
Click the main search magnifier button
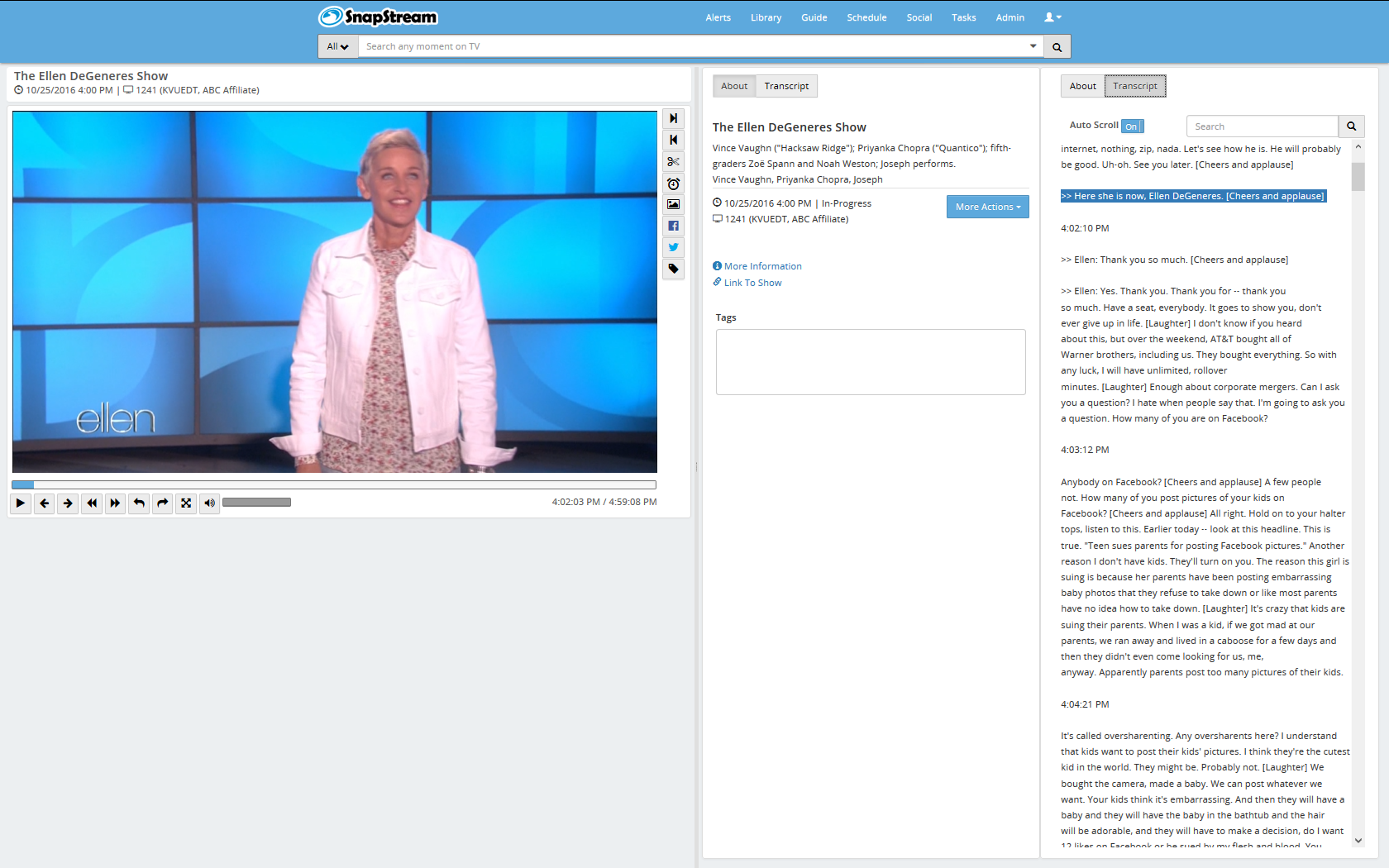[1057, 47]
